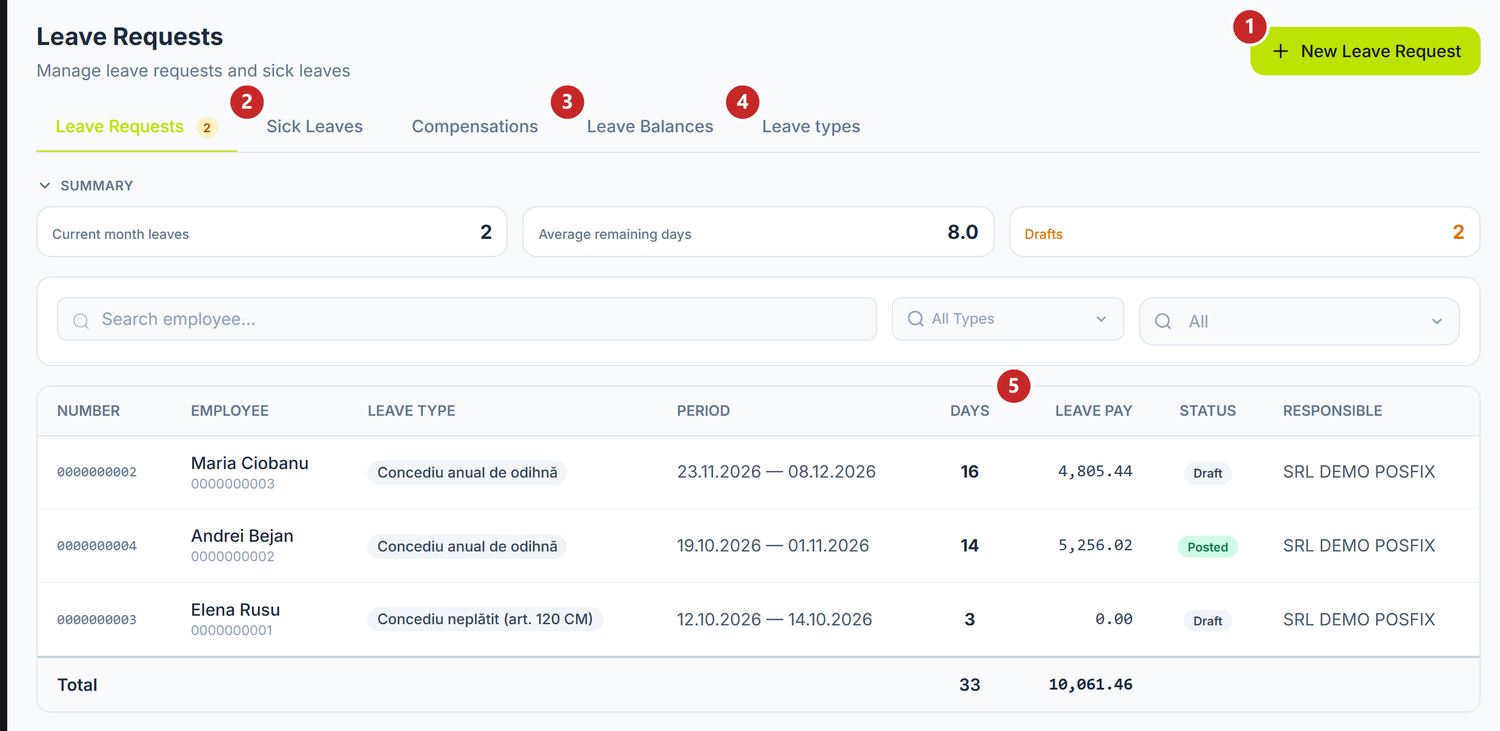Viewport: 1500px width, 731px height.
Task: Open the Compensations tab
Action: [x=475, y=127]
